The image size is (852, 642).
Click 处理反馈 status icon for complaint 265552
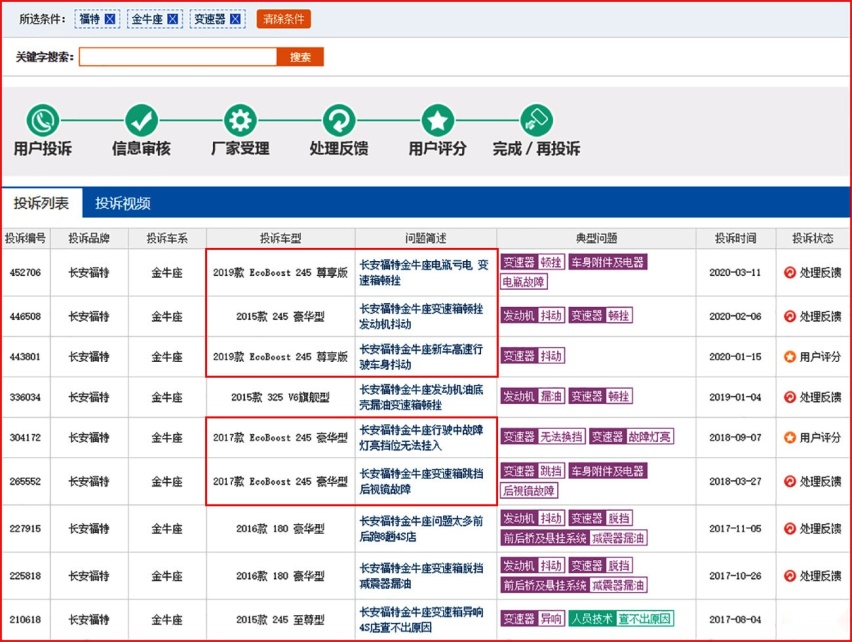click(790, 481)
